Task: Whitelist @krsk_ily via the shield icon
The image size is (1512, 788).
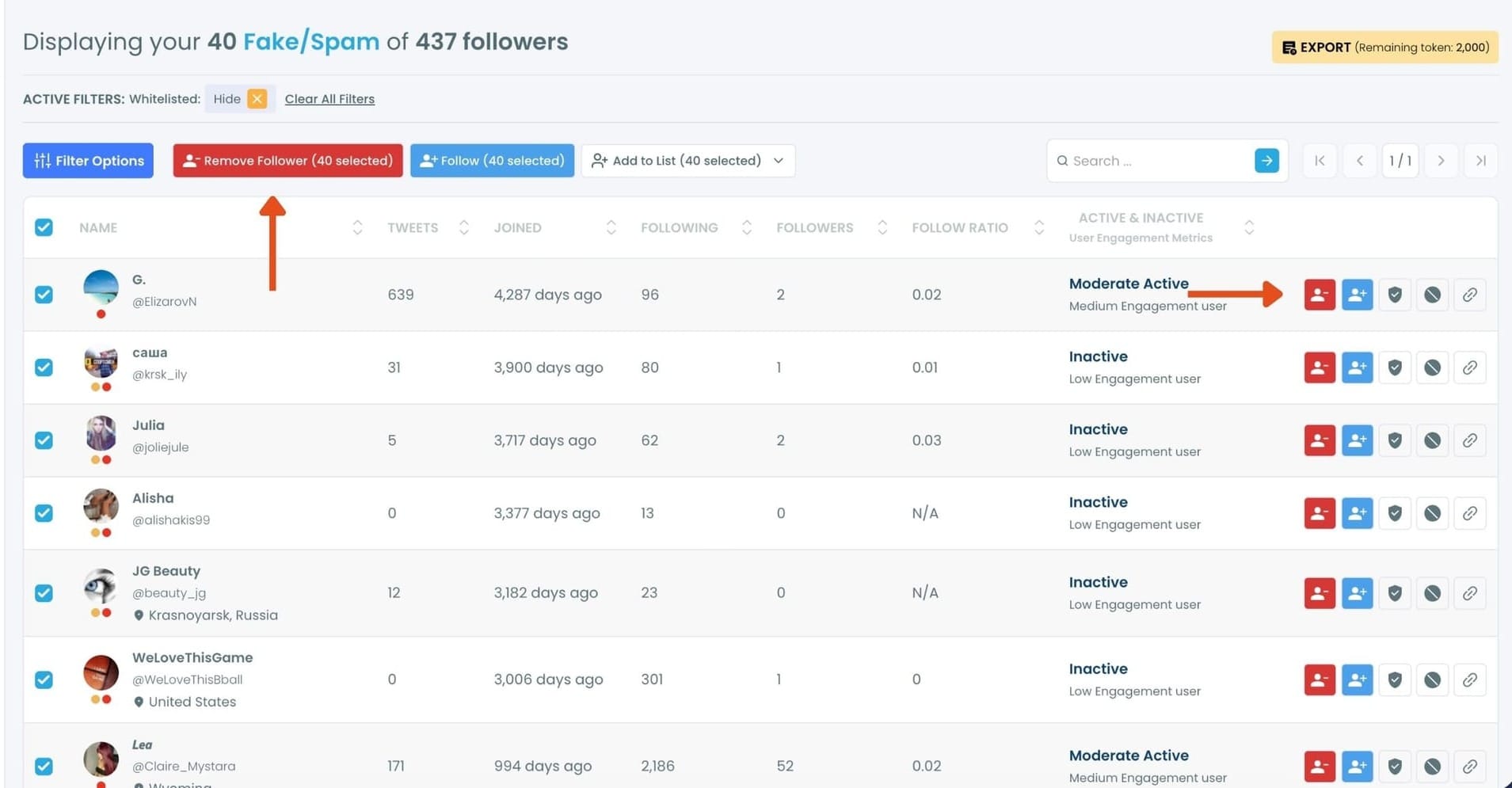Action: pos(1394,367)
